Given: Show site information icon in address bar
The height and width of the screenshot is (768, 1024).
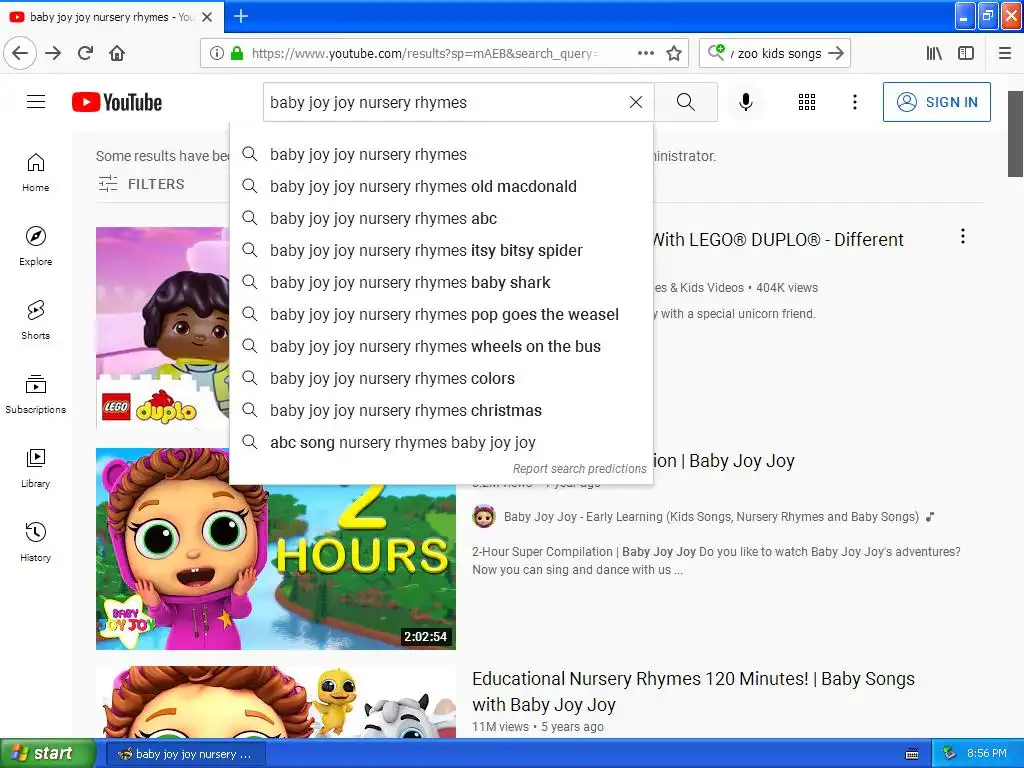Looking at the screenshot, I should (216, 53).
